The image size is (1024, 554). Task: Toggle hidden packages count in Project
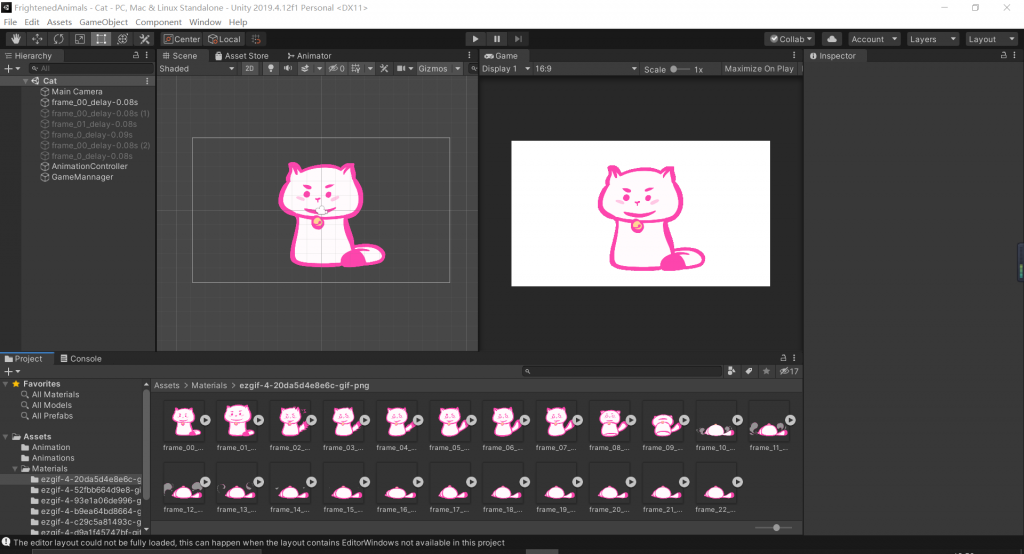point(789,371)
